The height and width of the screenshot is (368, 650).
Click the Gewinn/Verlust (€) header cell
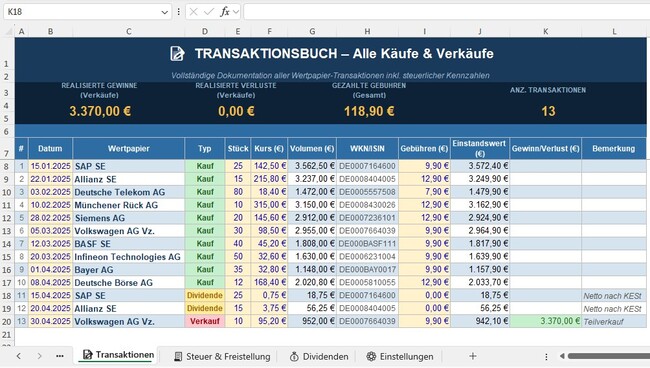(546, 148)
